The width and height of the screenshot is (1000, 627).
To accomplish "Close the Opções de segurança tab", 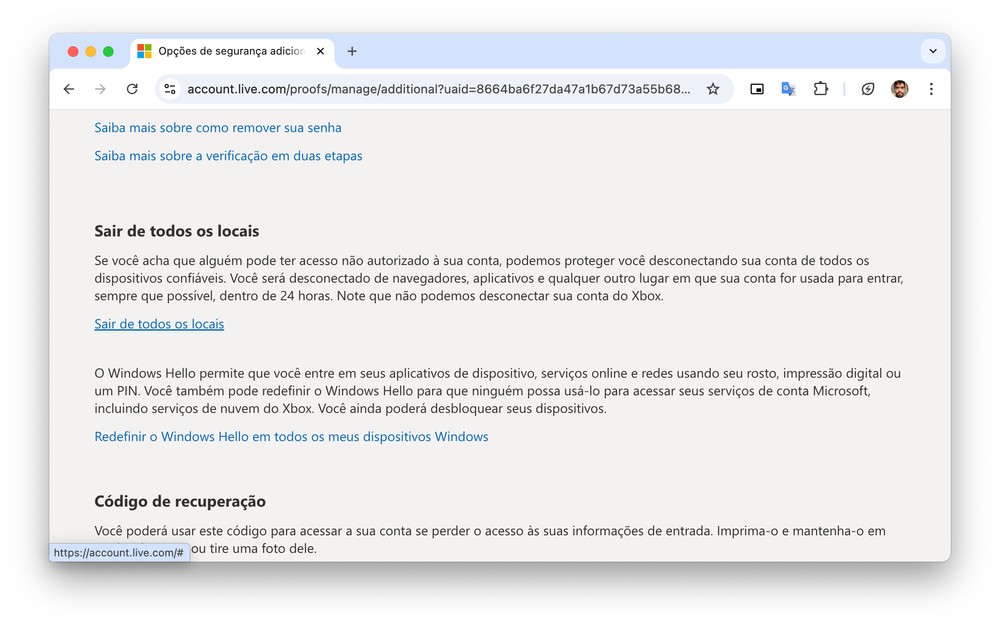I will pos(321,51).
